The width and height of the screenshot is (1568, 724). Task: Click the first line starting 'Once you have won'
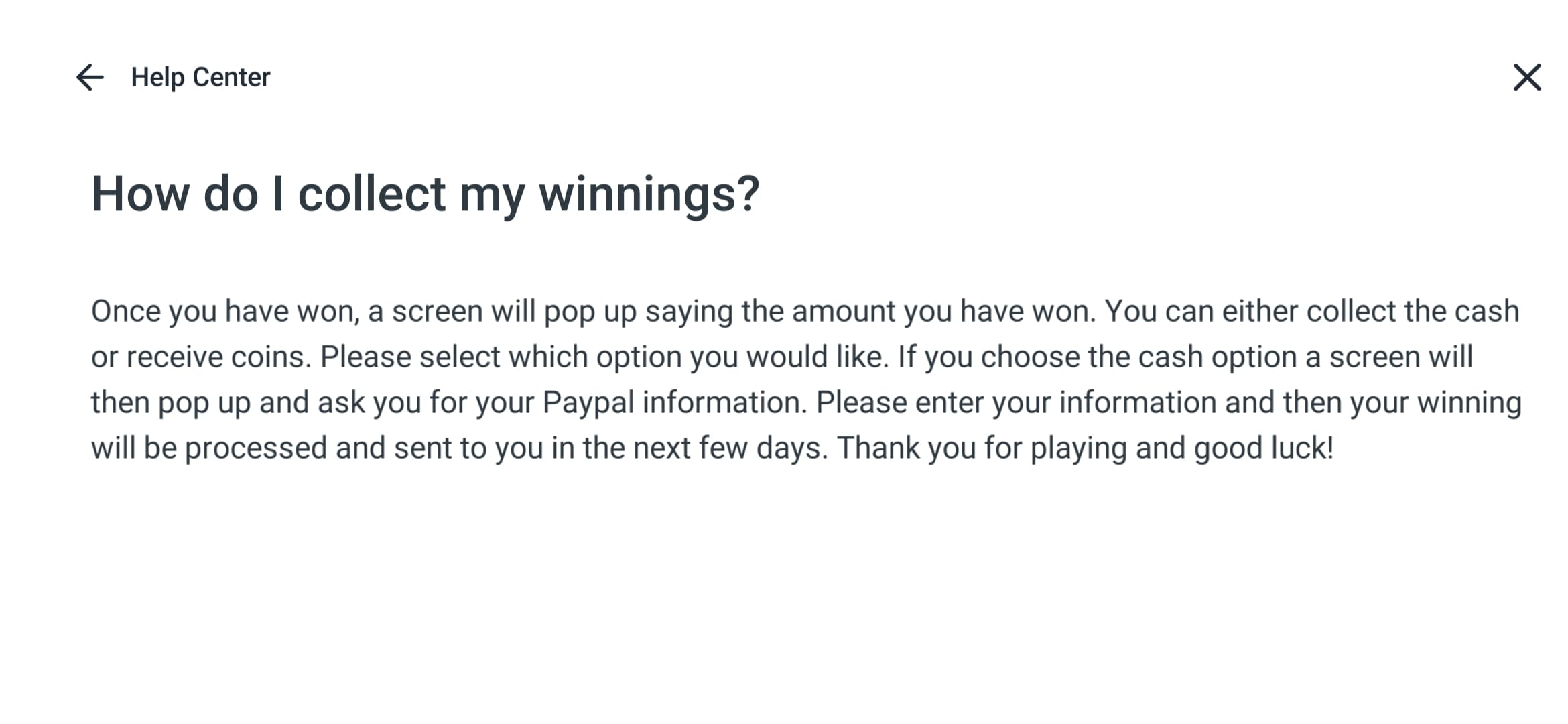click(805, 312)
